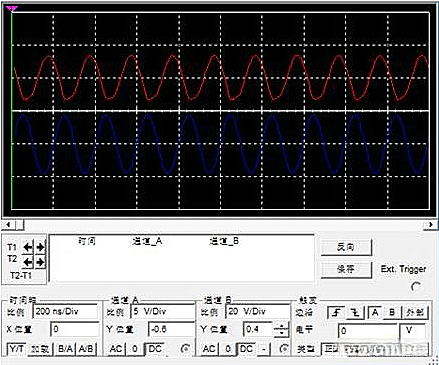The height and width of the screenshot is (365, 439).
Task: Select rising edge trigger icon
Action: point(337,313)
